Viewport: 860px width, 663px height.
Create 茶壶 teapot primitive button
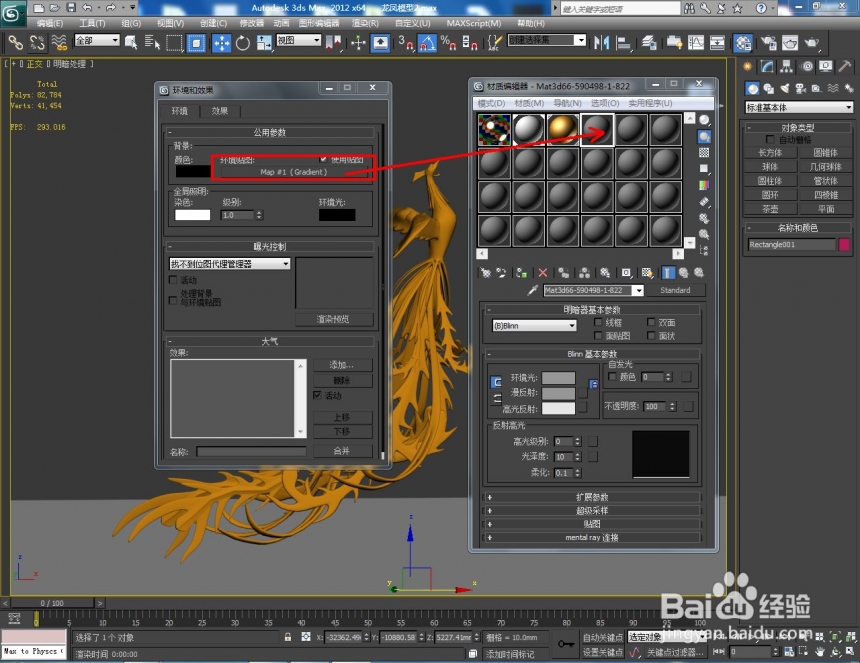[770, 209]
